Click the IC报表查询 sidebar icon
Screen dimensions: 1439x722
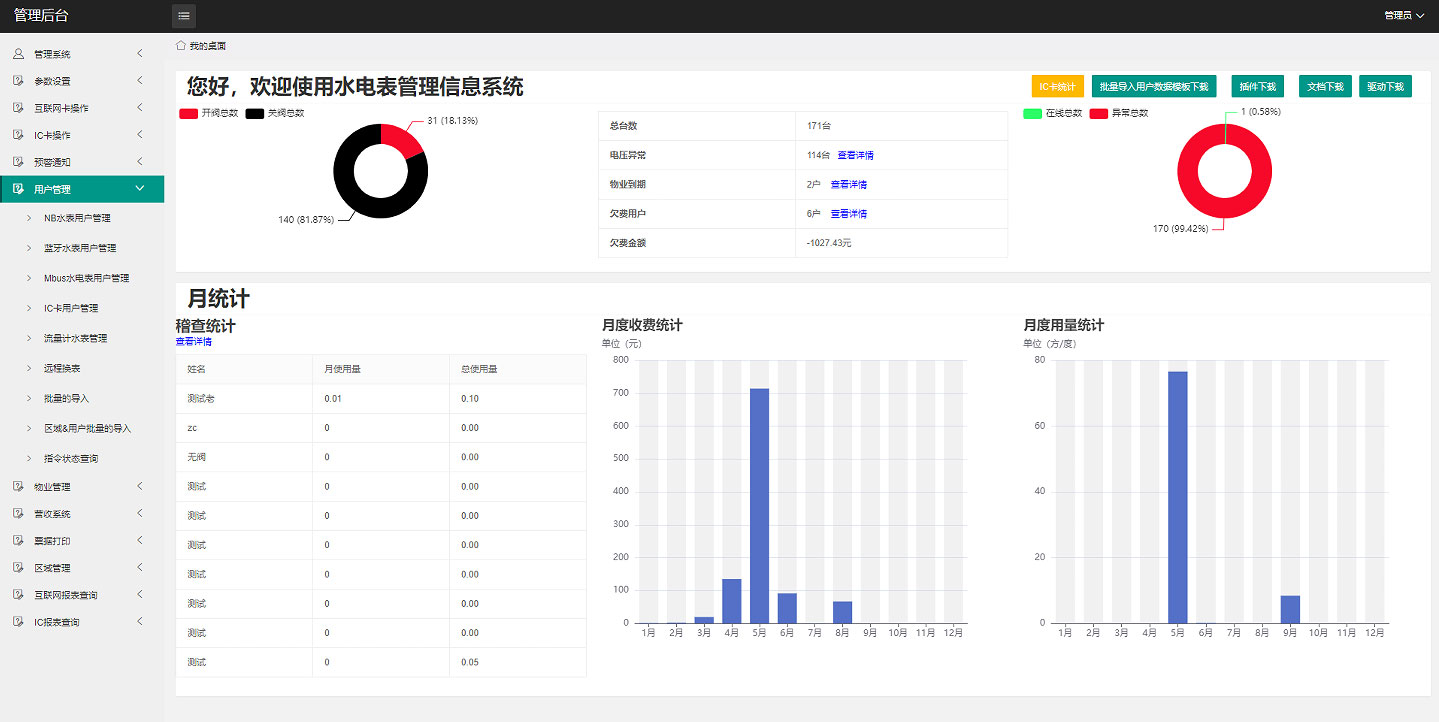point(18,622)
